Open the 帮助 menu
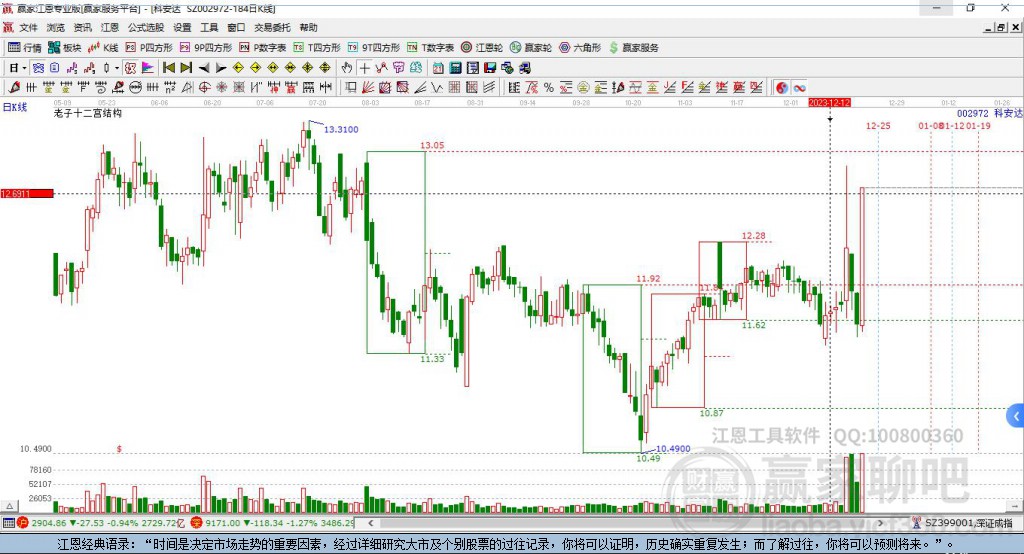Screen dimensions: 1024x554 [x=308, y=27]
